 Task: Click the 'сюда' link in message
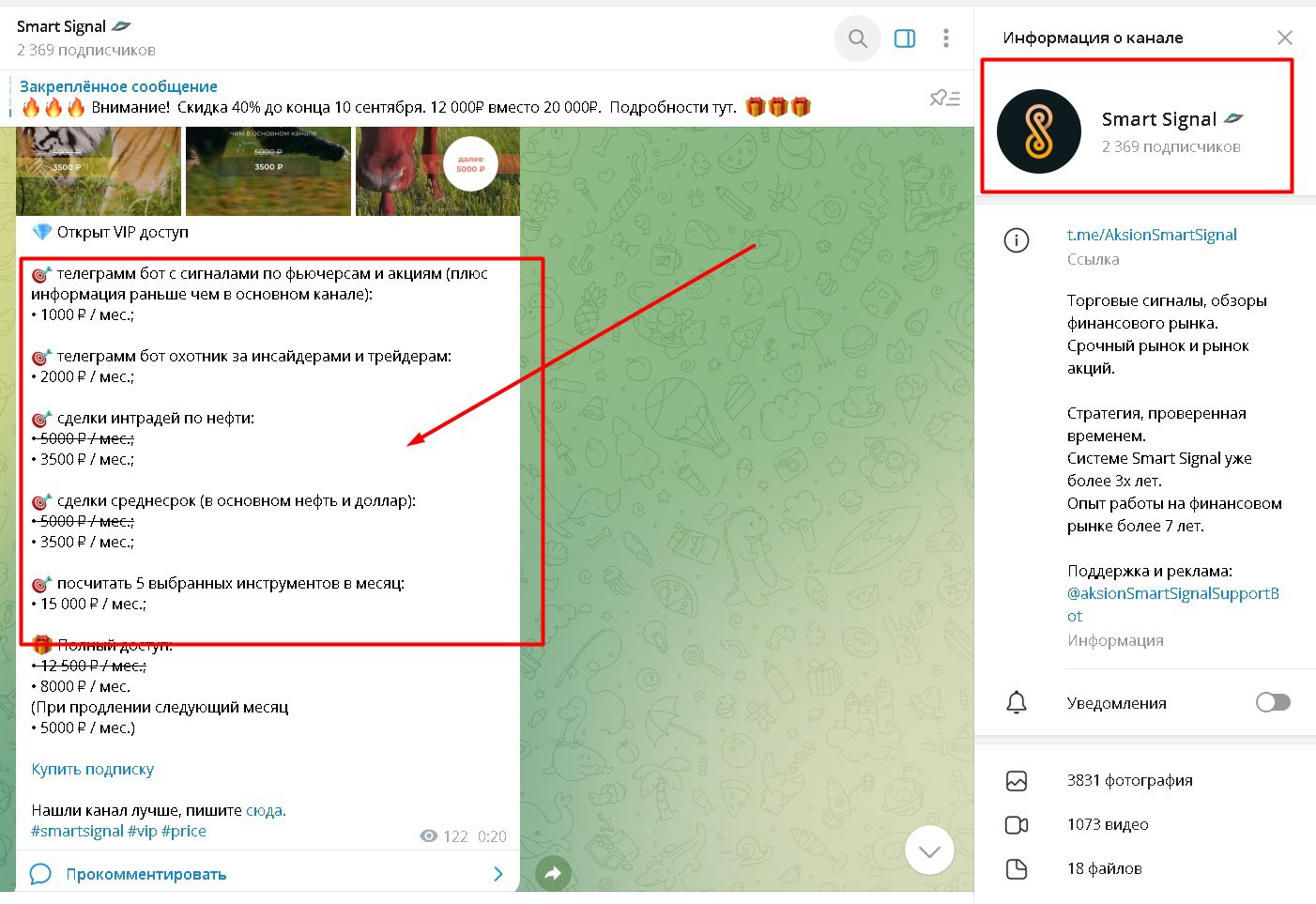266,810
